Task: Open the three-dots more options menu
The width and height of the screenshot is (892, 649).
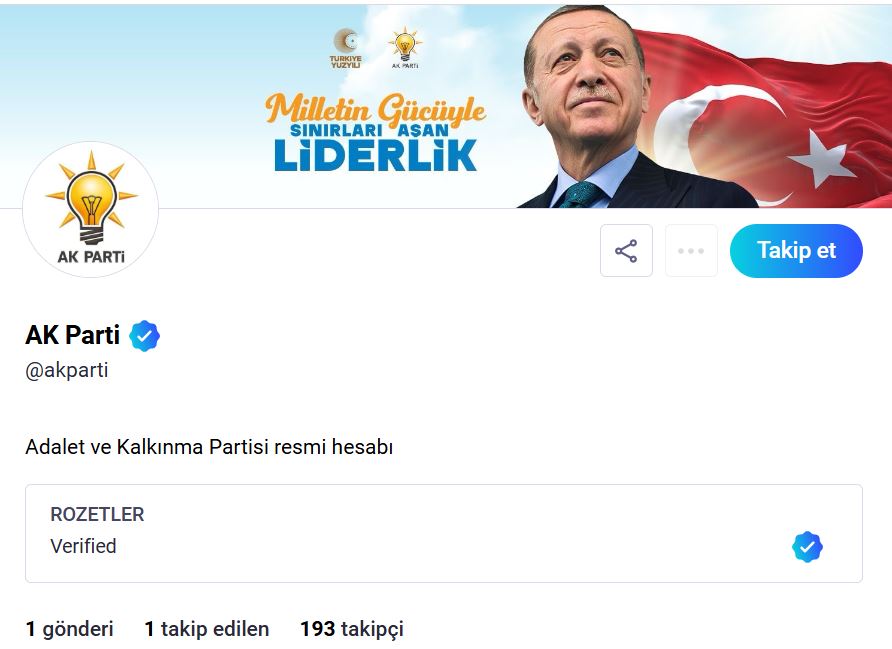Action: point(691,251)
